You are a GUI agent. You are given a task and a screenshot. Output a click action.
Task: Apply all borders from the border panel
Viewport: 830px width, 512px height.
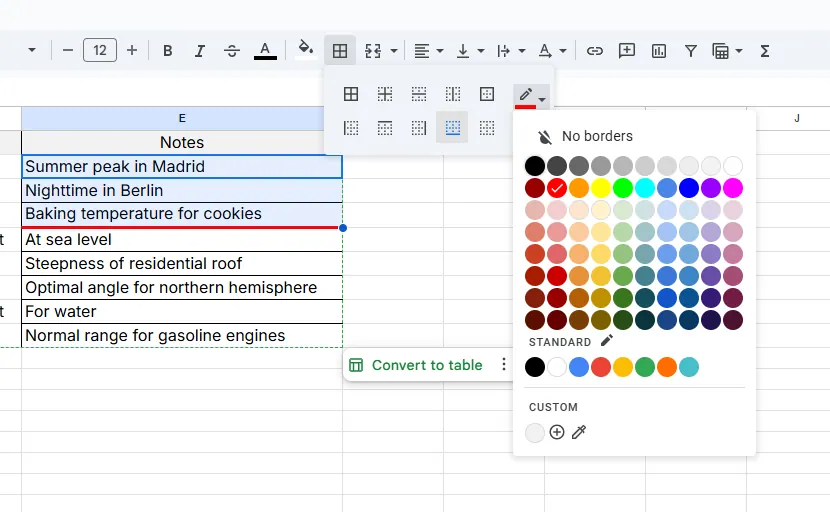[351, 94]
